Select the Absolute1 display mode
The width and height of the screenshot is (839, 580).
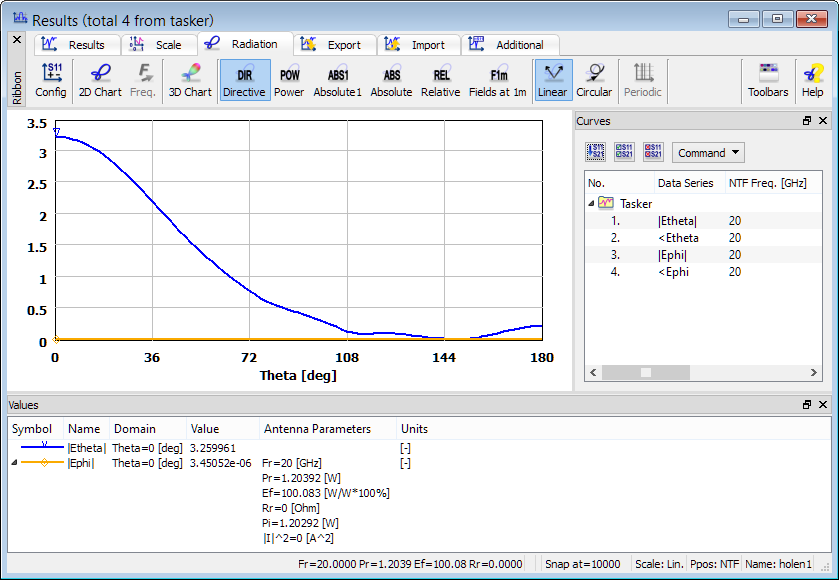click(337, 80)
